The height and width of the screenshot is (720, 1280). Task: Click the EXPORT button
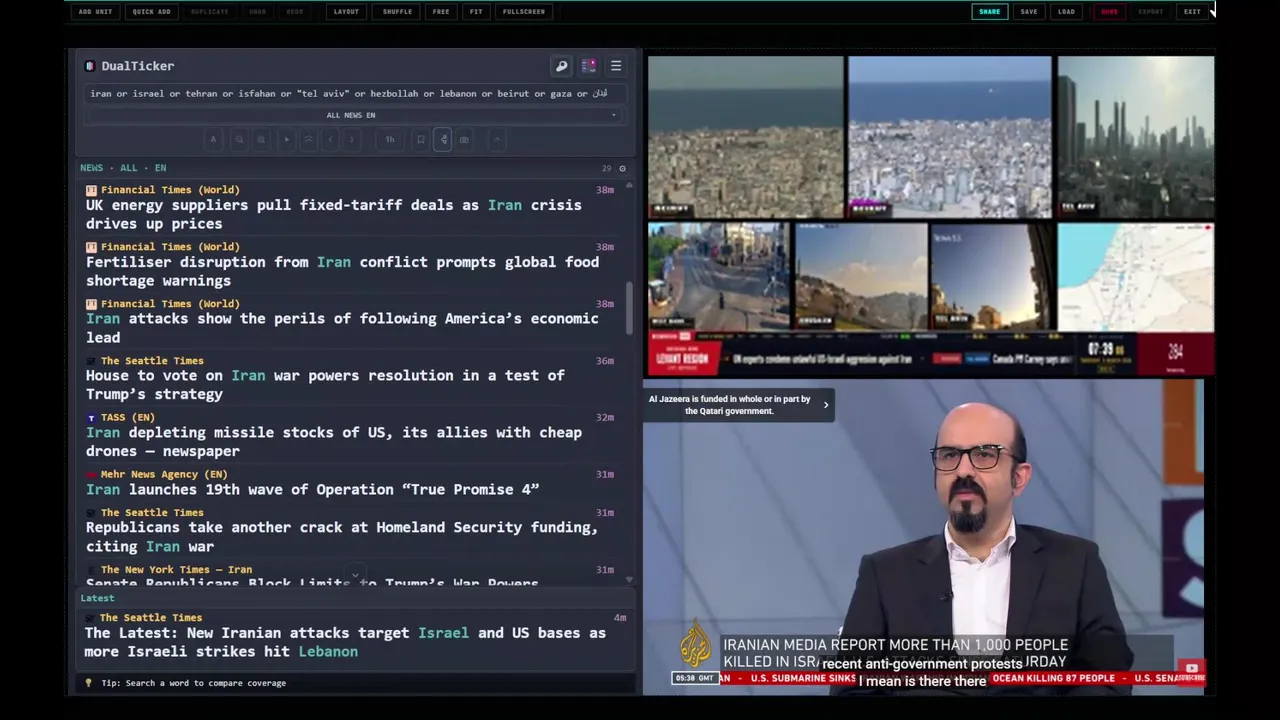point(1151,12)
